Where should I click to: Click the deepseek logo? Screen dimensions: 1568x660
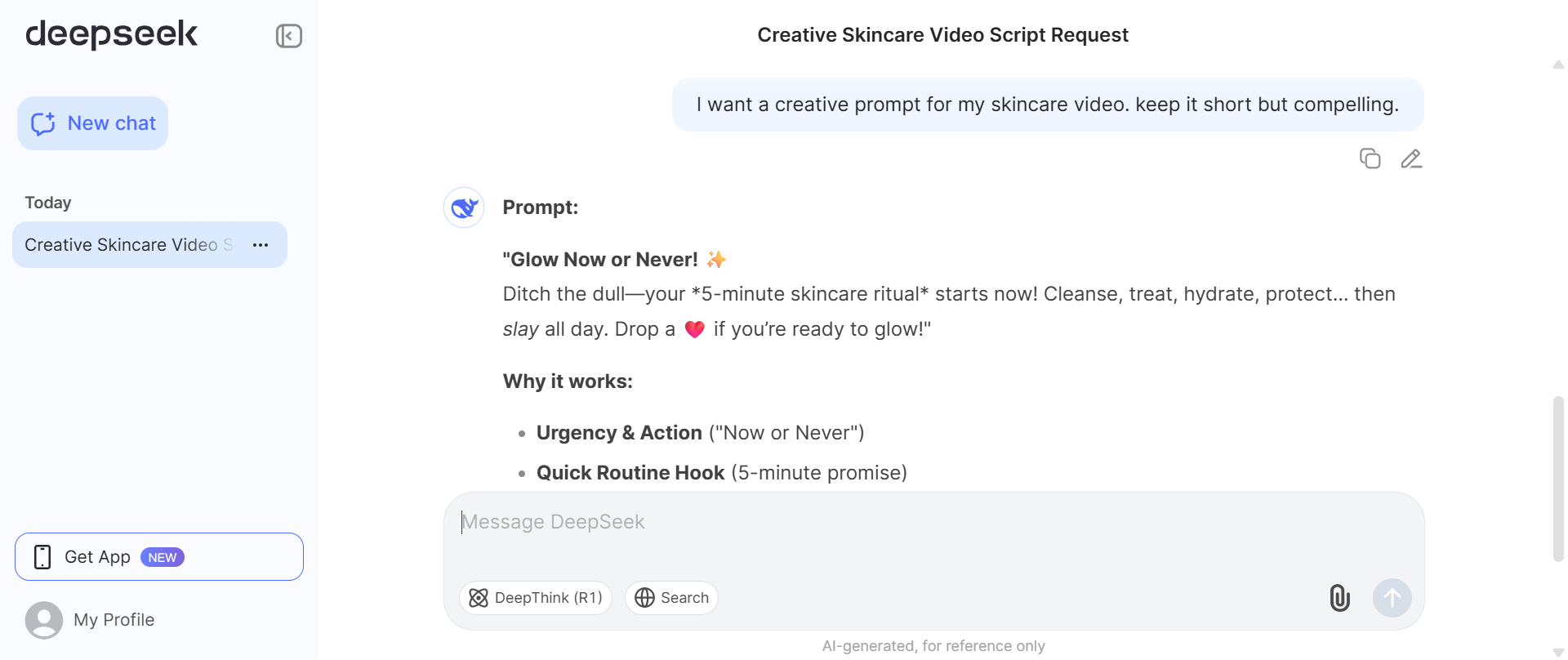pyautogui.click(x=112, y=34)
